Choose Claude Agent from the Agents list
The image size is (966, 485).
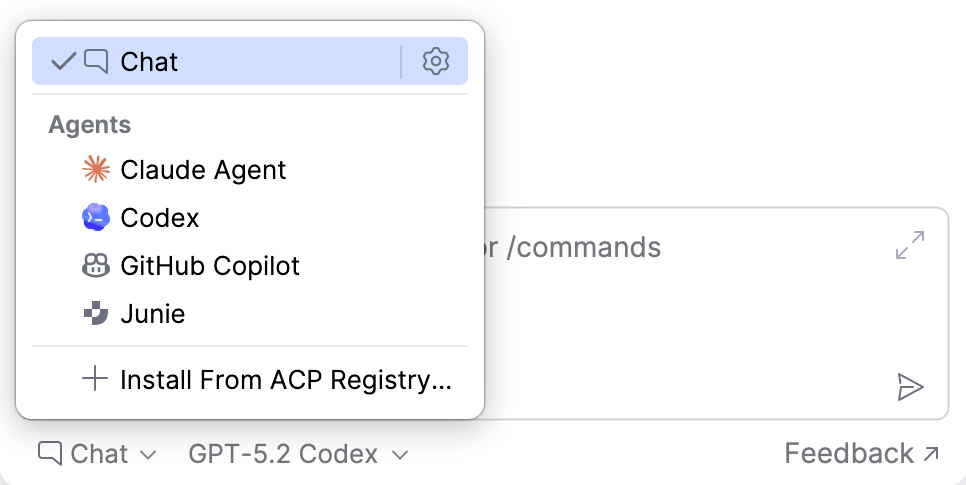click(203, 169)
